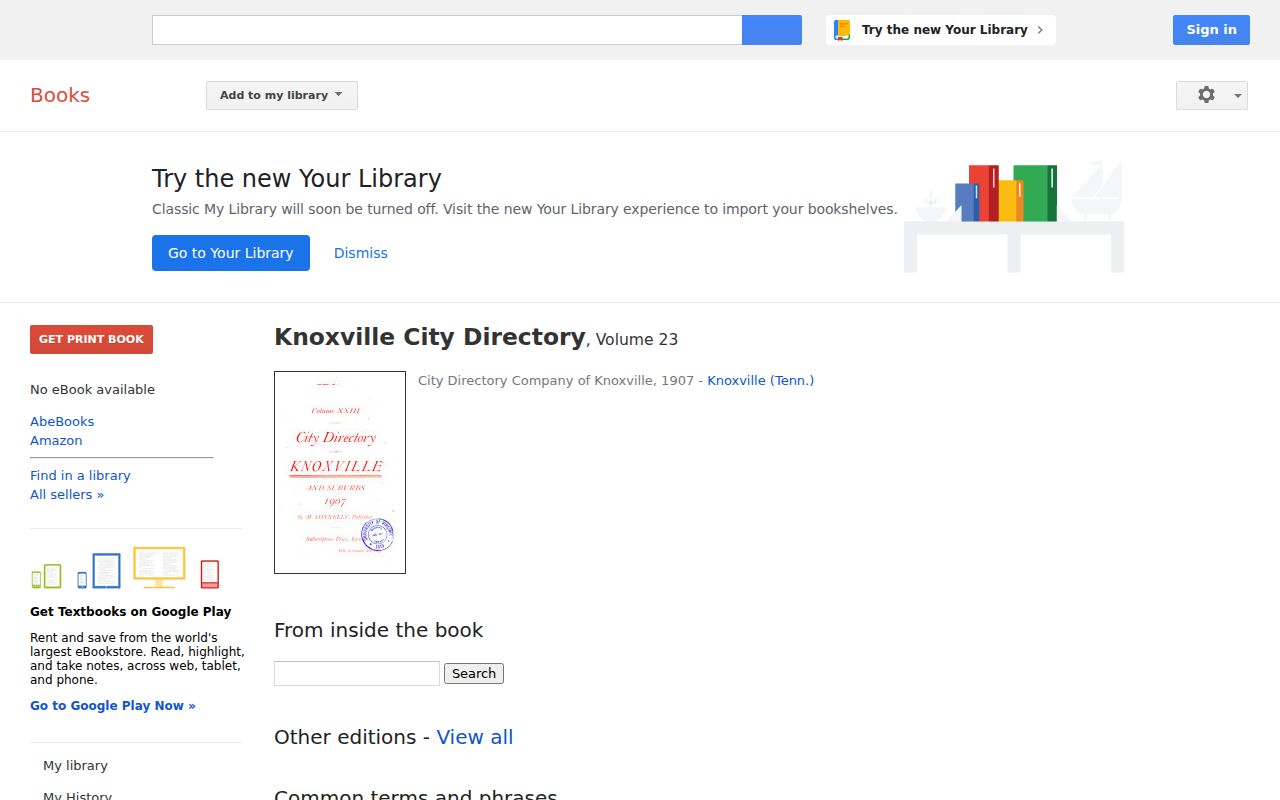Focus the top Google Books search field
Viewport: 1280px width, 800px height.
click(x=447, y=30)
